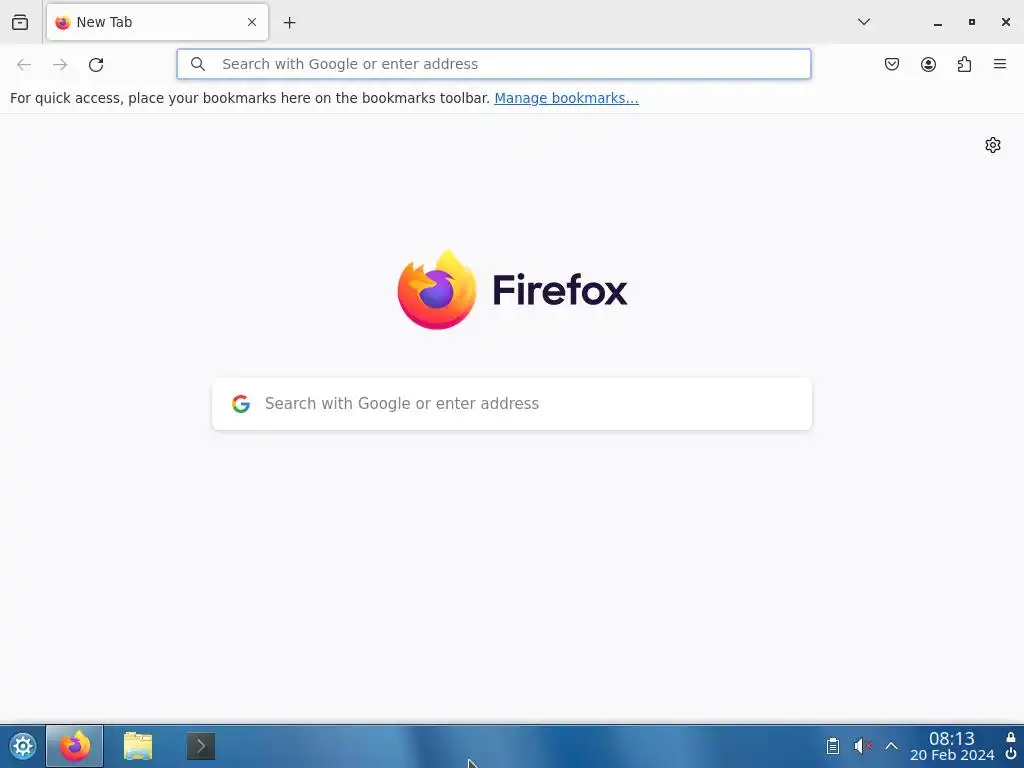Close the New Tab tab
The height and width of the screenshot is (768, 1024).
click(x=252, y=22)
